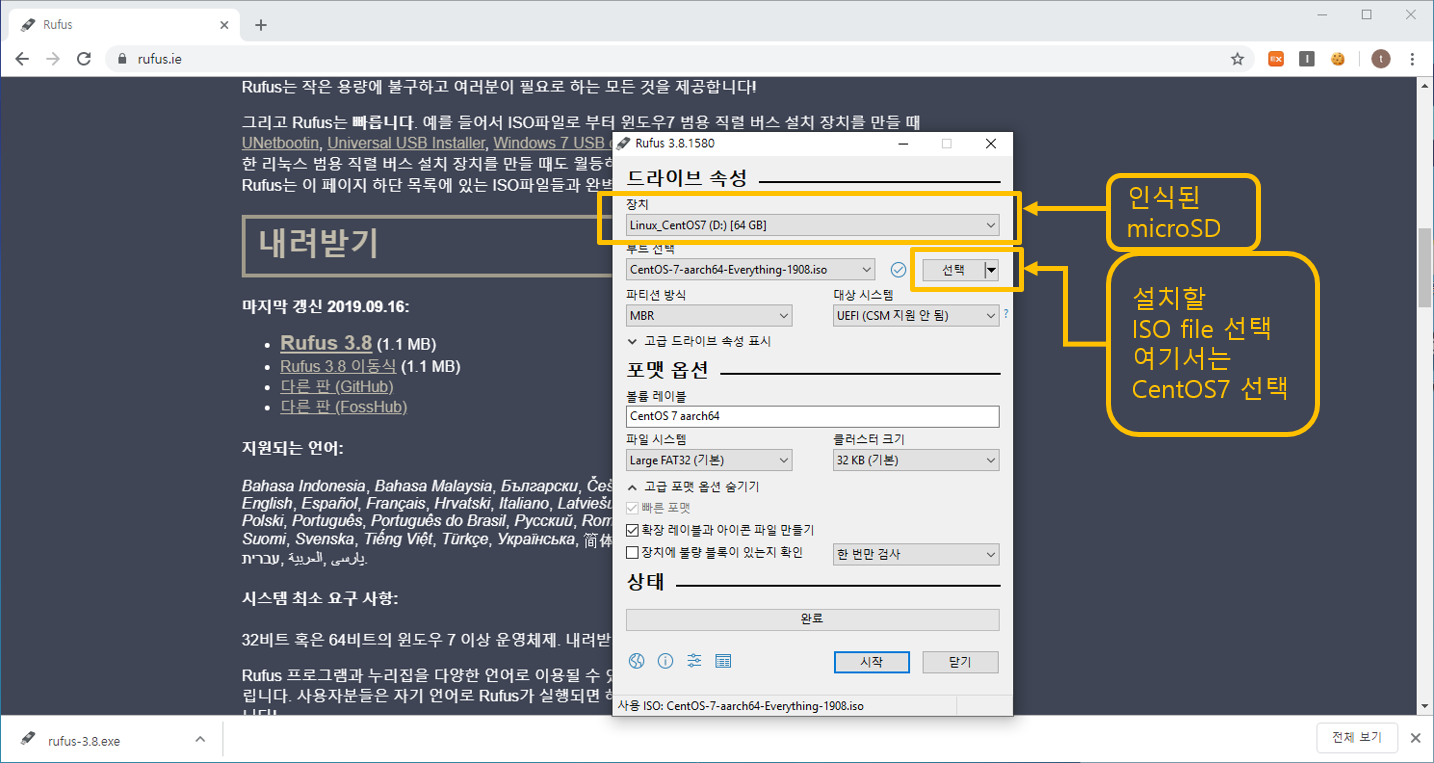The height and width of the screenshot is (763, 1434).
Task: Open Chrome three-dot menu
Action: click(1413, 59)
